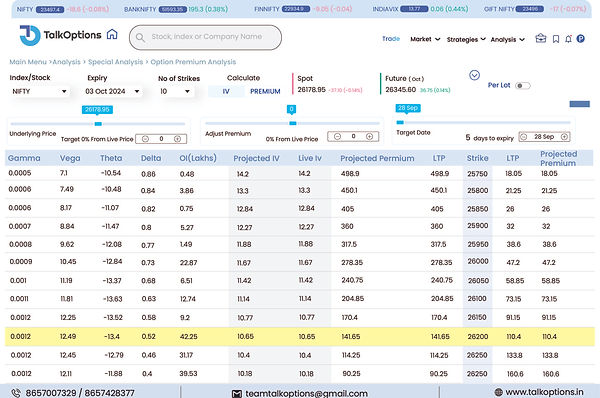Advance Target Date with plus icon
Image resolution: width=600 pixels, height=398 pixels.
click(564, 137)
